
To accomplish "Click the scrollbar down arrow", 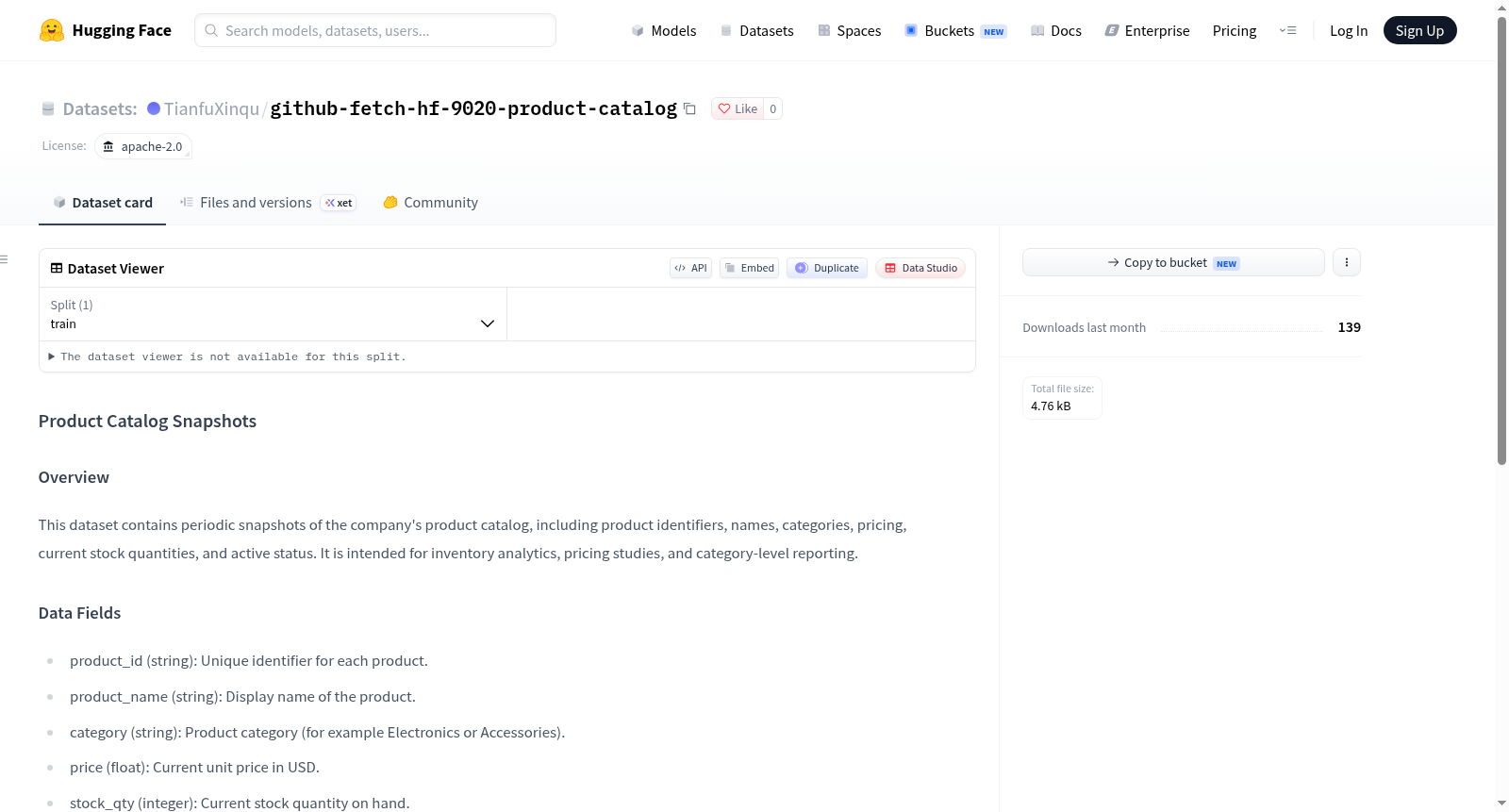I will (1501, 804).
